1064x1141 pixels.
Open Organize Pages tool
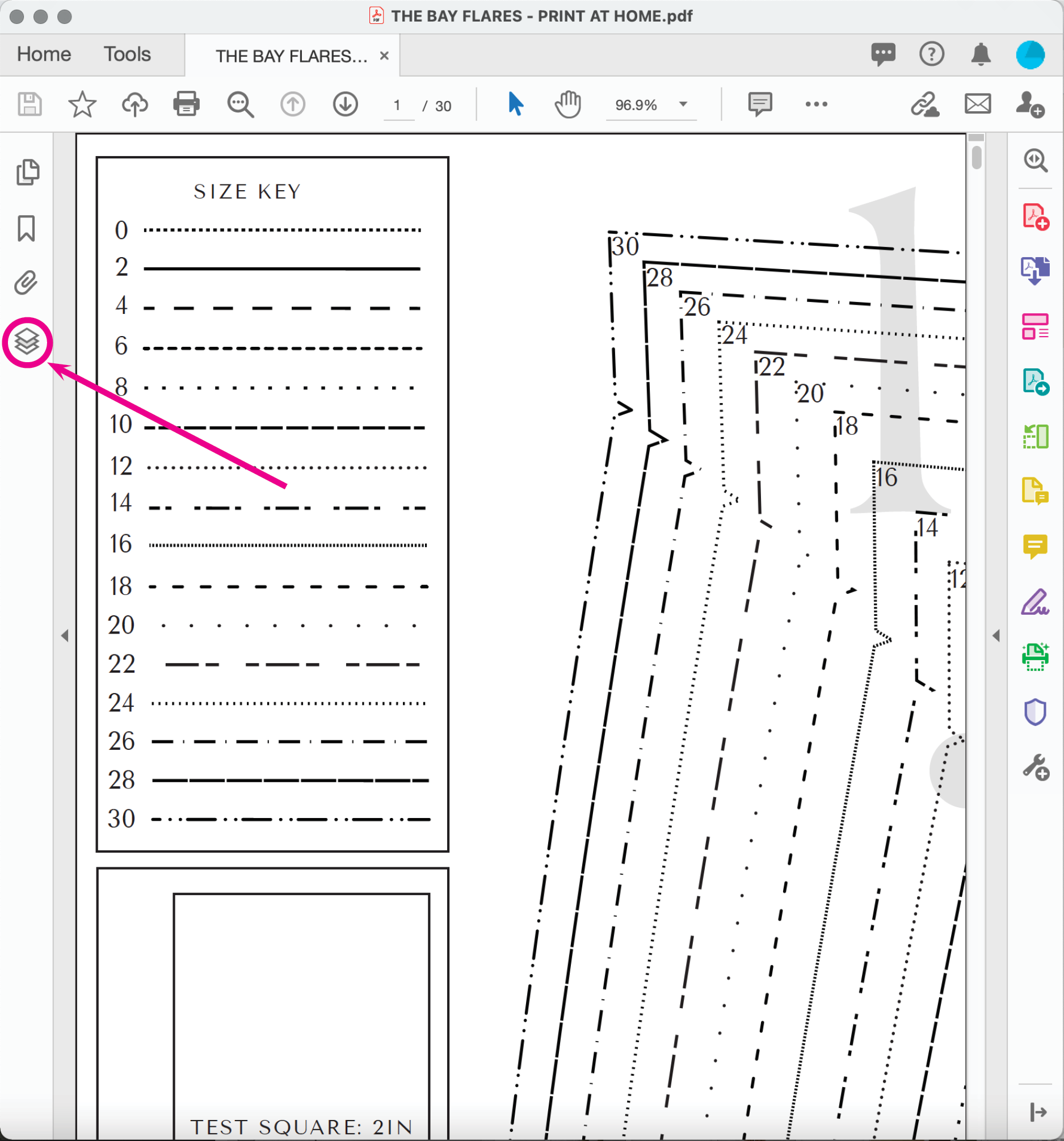1035,326
